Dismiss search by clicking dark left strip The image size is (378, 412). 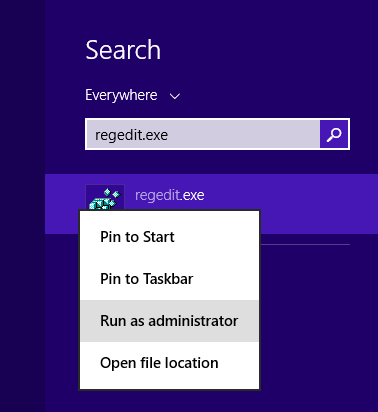pyautogui.click(x=22, y=206)
